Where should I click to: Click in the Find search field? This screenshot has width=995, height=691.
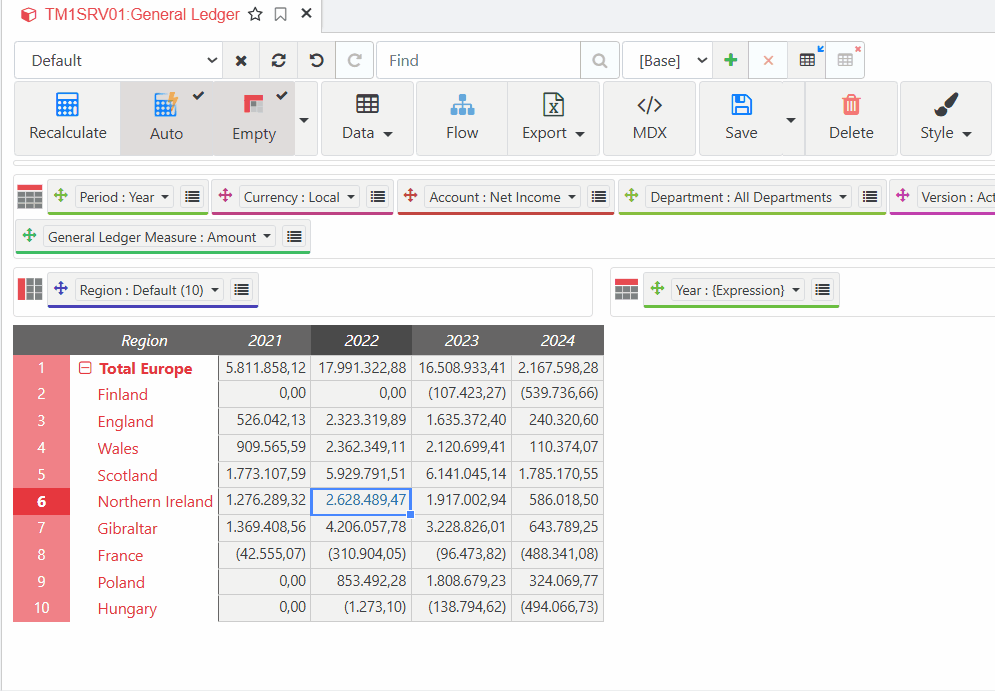point(480,60)
